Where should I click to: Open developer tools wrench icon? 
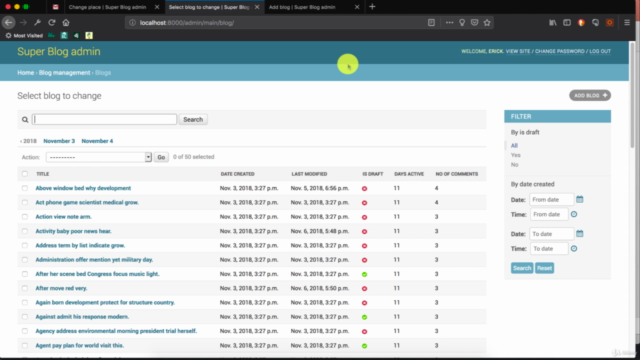[37, 22]
